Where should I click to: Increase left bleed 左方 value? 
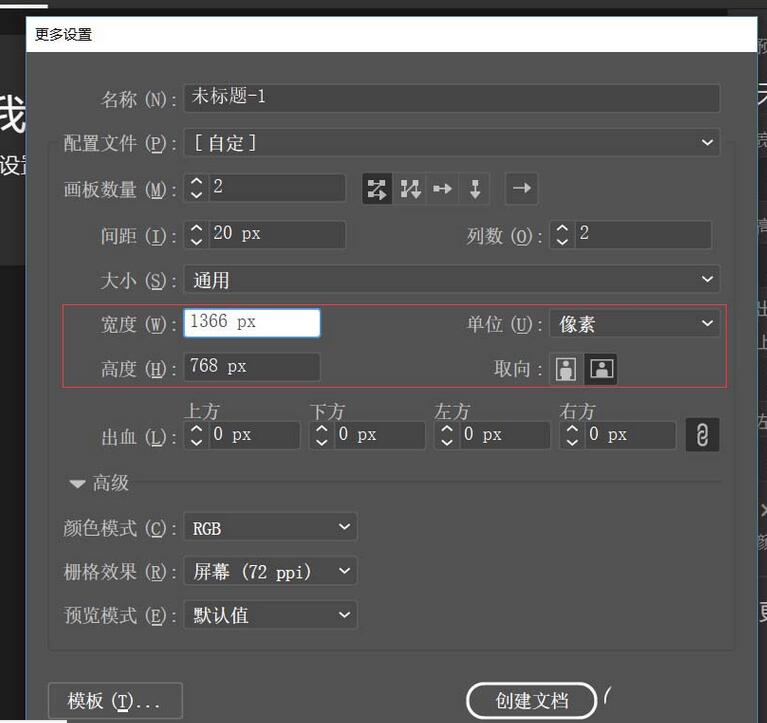[x=447, y=429]
